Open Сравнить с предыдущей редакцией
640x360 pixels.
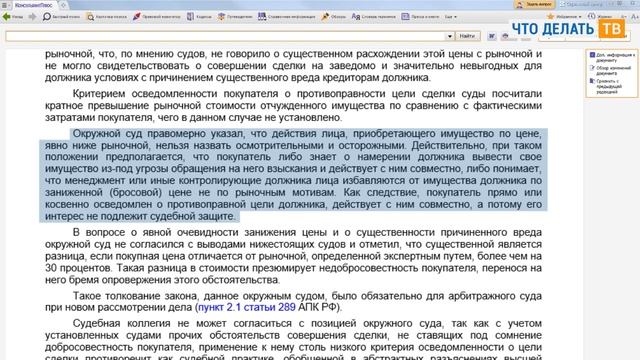coord(606,86)
